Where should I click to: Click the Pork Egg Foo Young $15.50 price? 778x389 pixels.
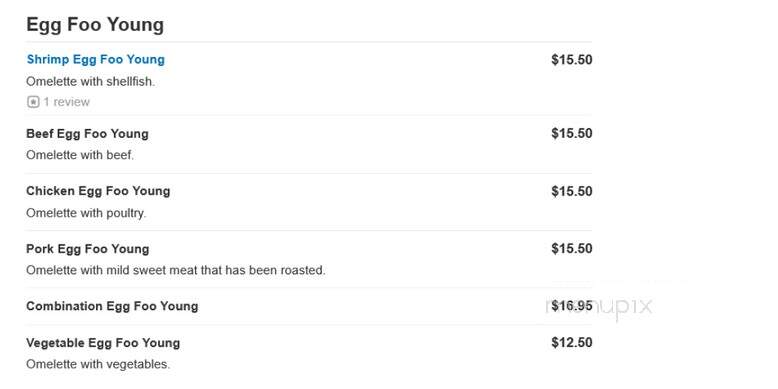(x=572, y=249)
